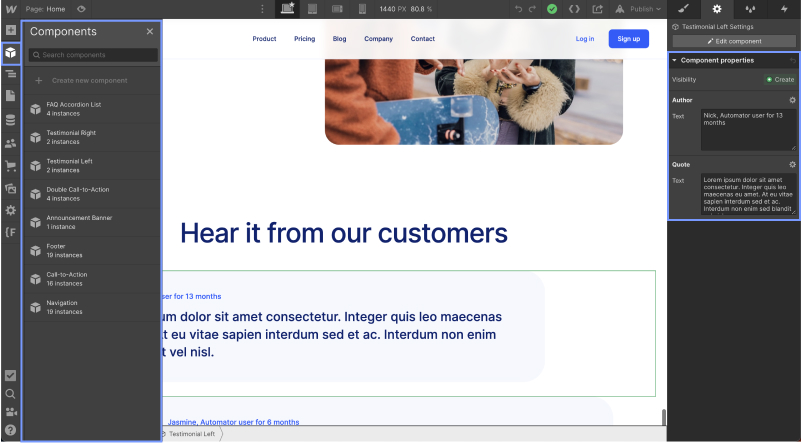Switch to the Style Manager drops tab
This screenshot has height=443, width=801.
point(750,9)
